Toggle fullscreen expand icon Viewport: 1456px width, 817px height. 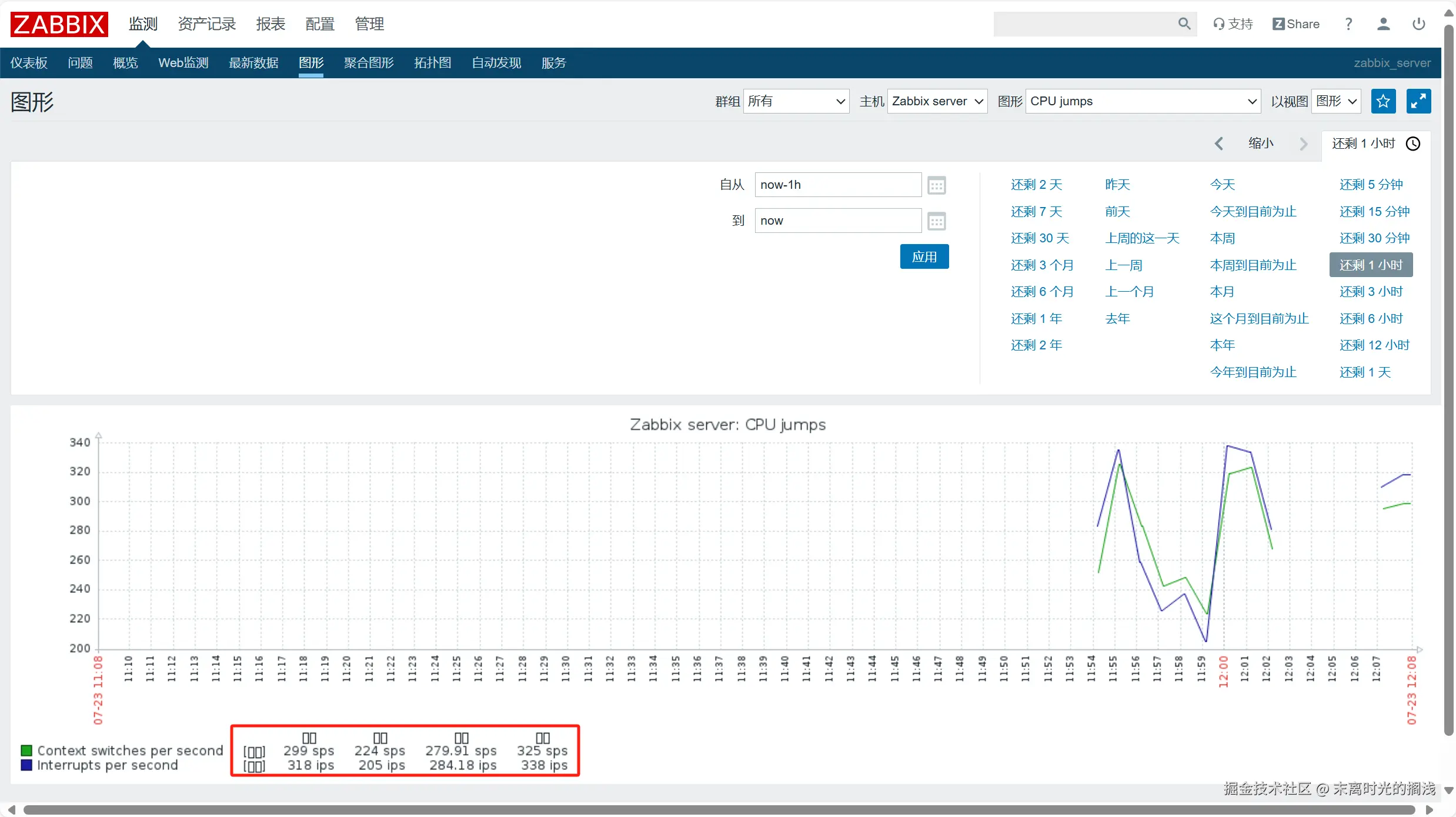tap(1418, 101)
